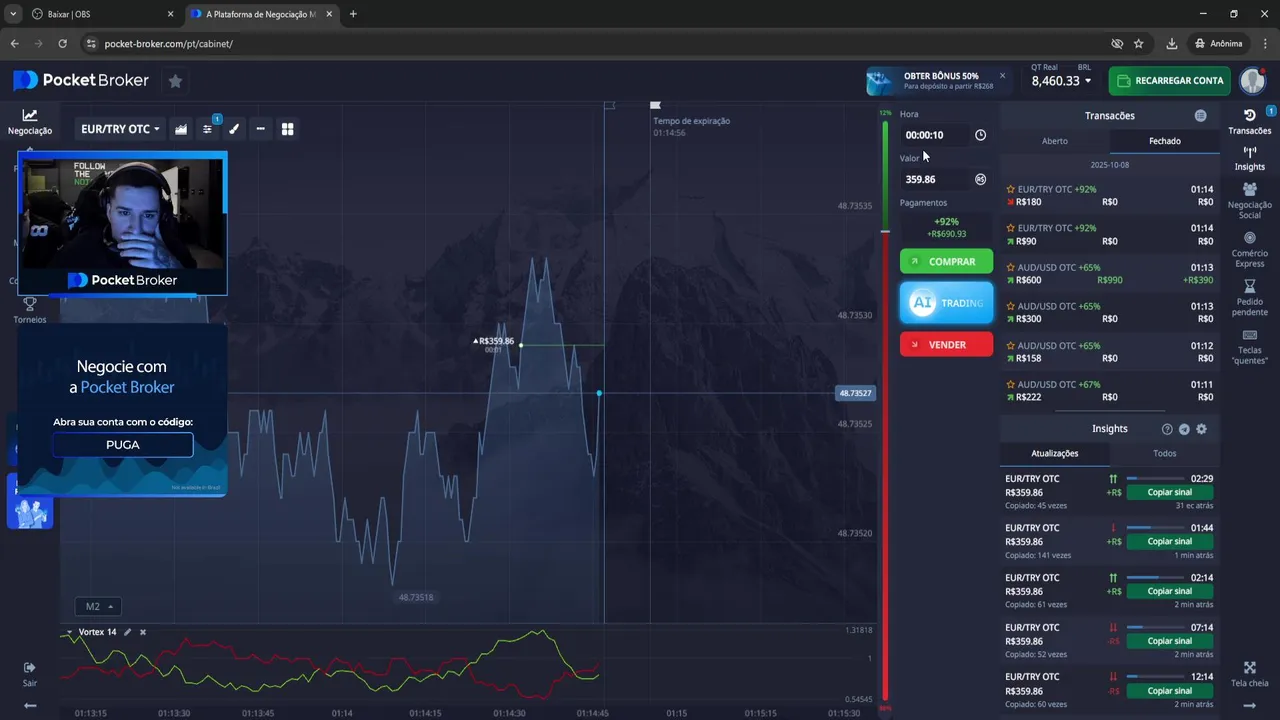Open the indicators settings icon
1280x720 pixels.
(208, 129)
